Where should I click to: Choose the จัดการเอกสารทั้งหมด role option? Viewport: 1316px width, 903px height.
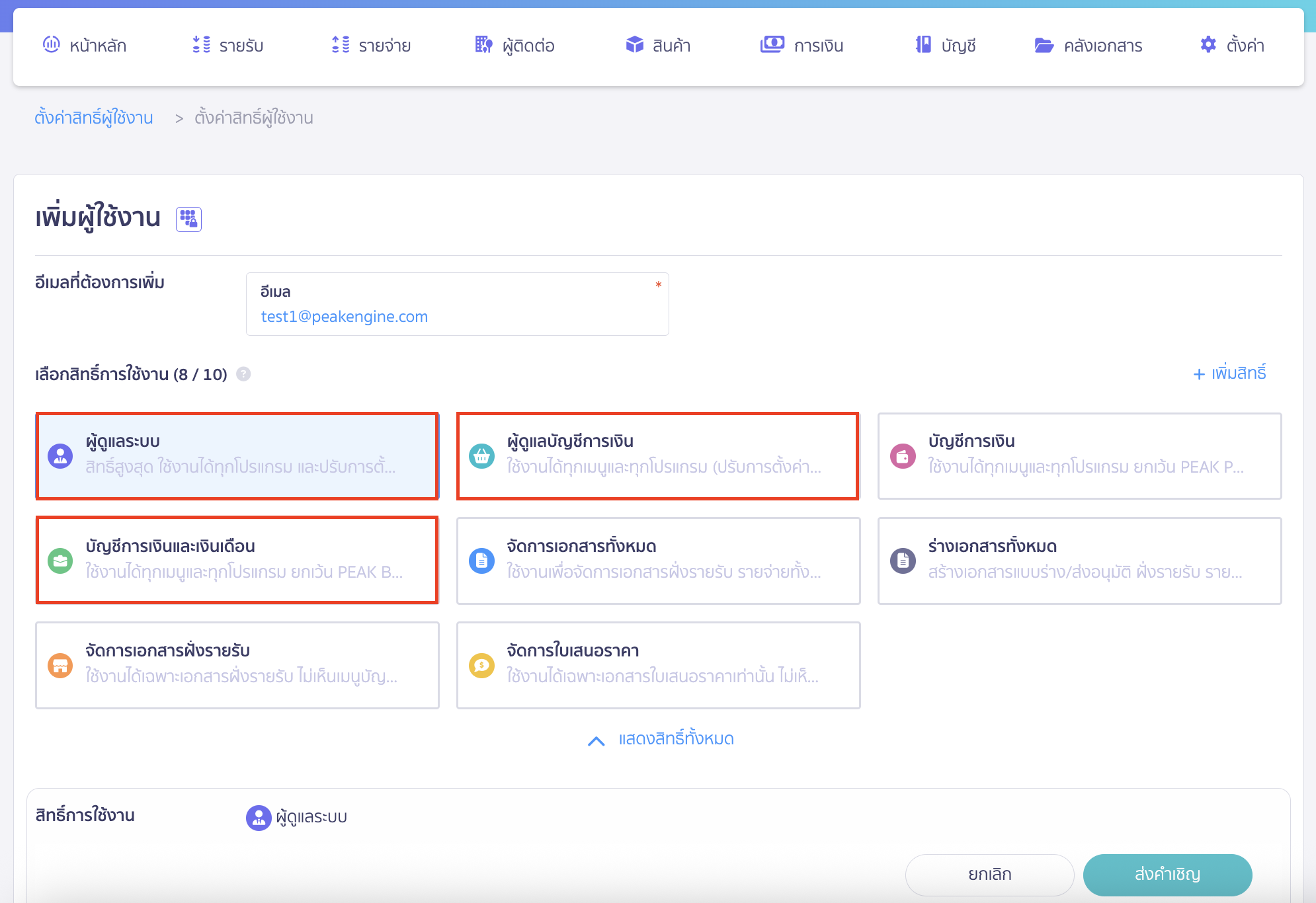pos(658,560)
